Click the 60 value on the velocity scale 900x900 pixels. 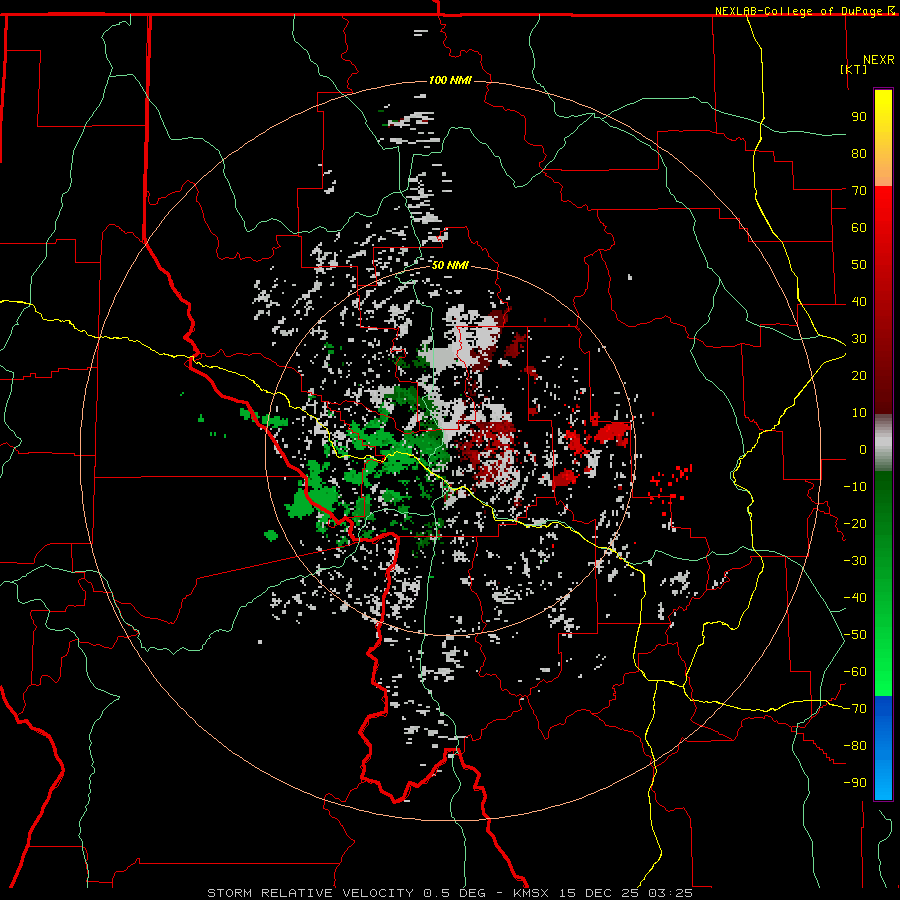click(859, 228)
